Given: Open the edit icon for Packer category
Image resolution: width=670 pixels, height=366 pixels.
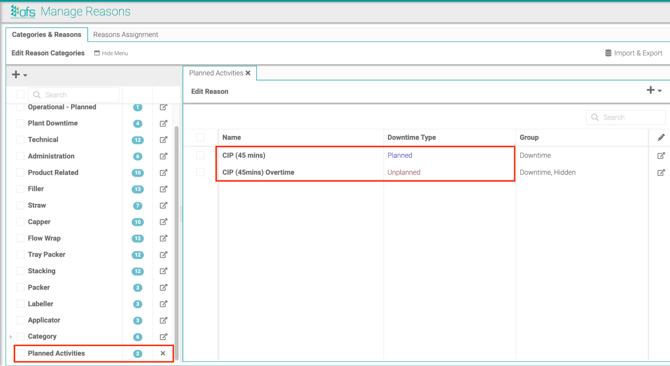Looking at the screenshot, I should coord(163,287).
